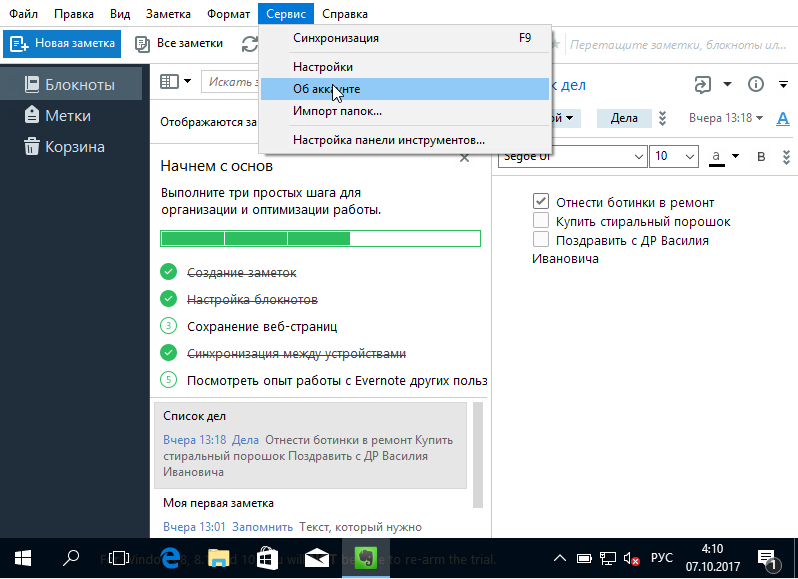Open Task View on taskbar
The height and width of the screenshot is (579, 798).
[119, 558]
